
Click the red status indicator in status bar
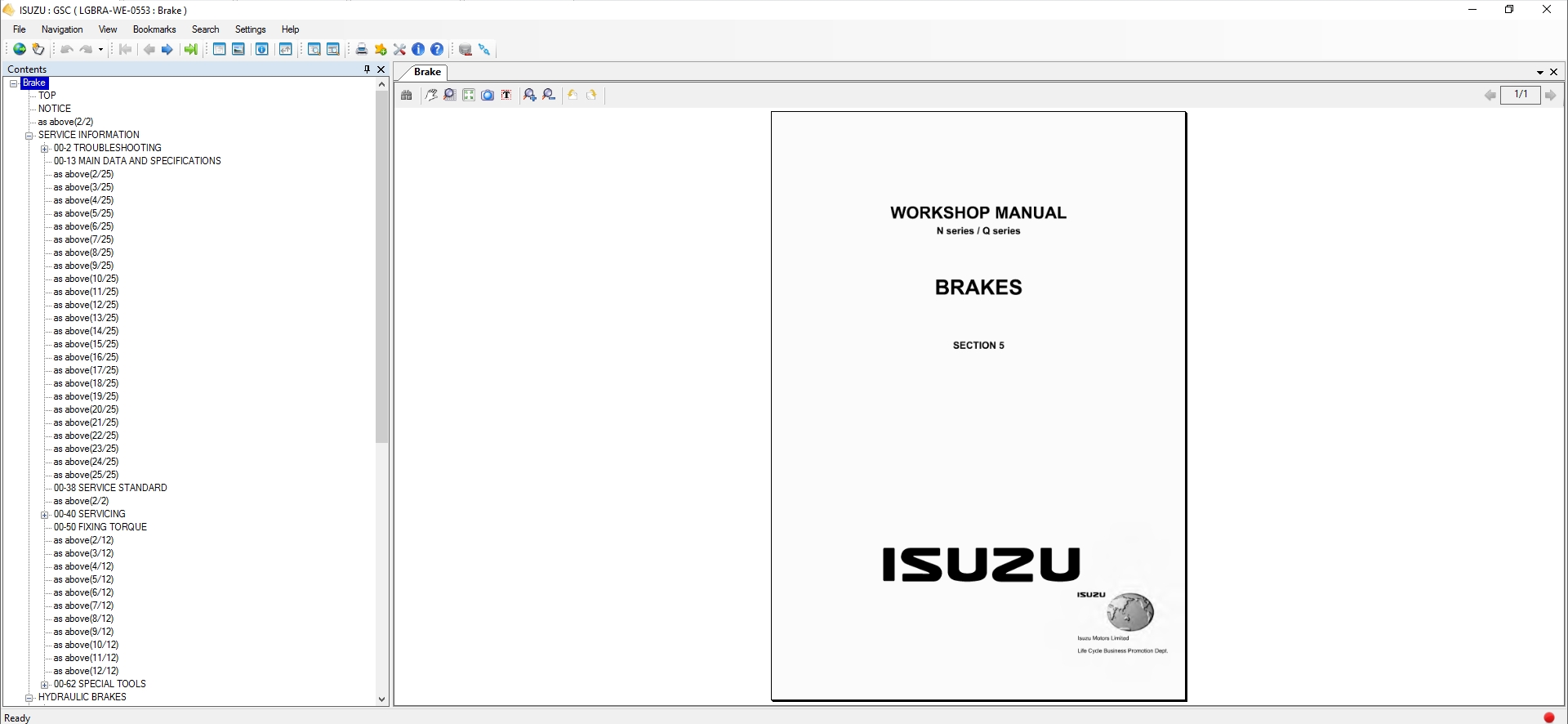coord(1549,717)
